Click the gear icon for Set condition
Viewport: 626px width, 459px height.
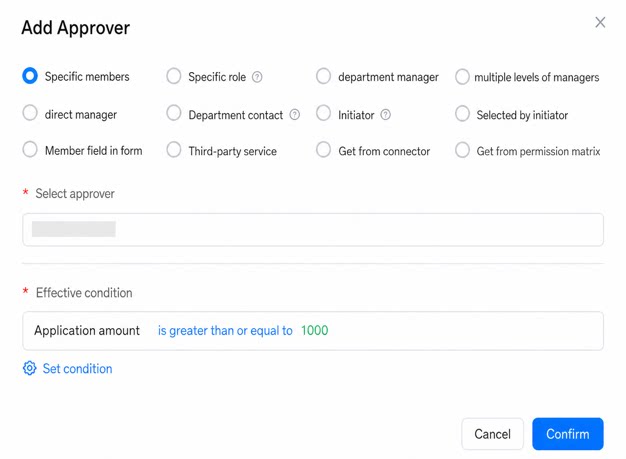click(30, 368)
